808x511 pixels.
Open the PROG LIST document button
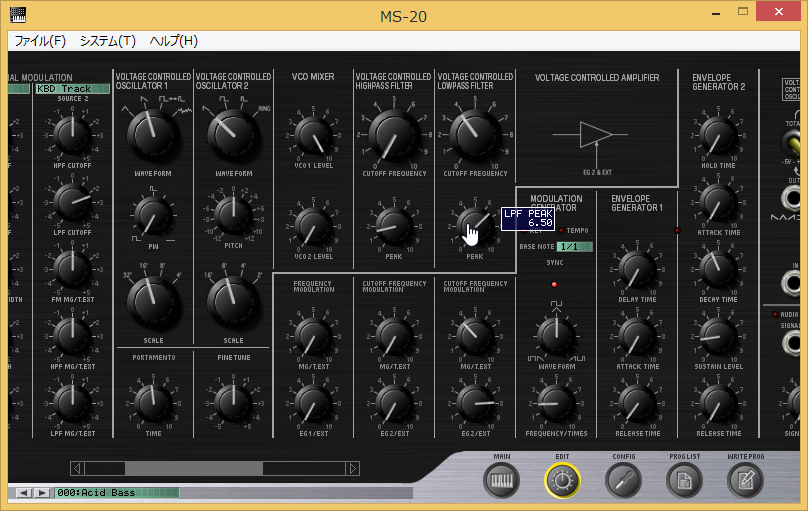684,481
